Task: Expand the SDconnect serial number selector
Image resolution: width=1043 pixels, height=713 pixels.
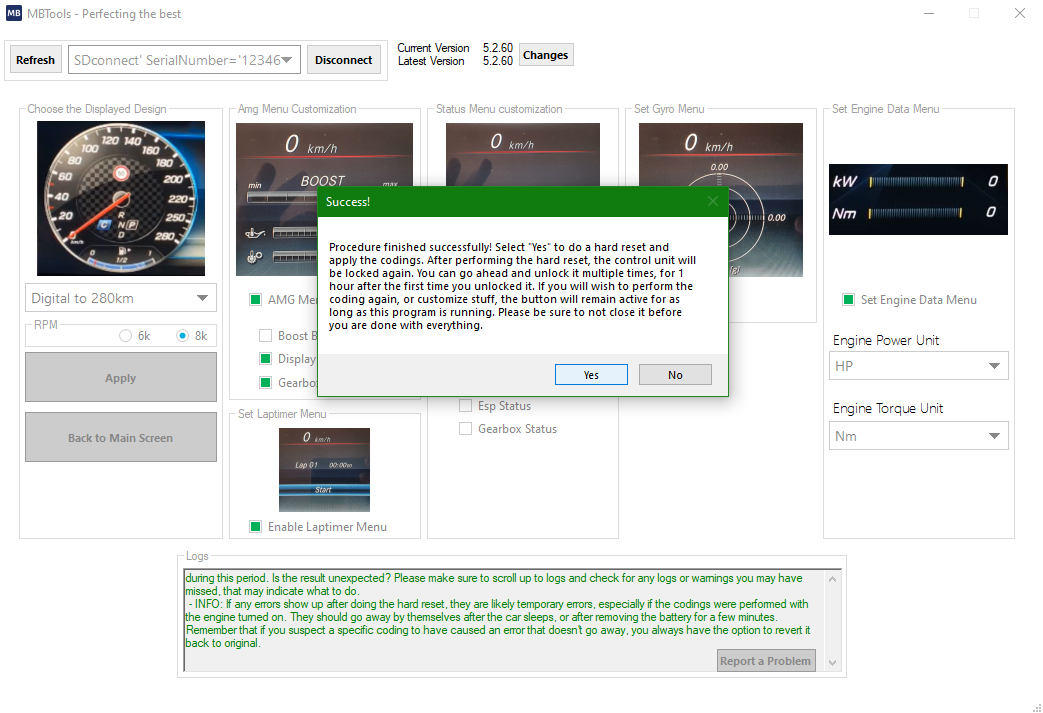Action: 290,59
